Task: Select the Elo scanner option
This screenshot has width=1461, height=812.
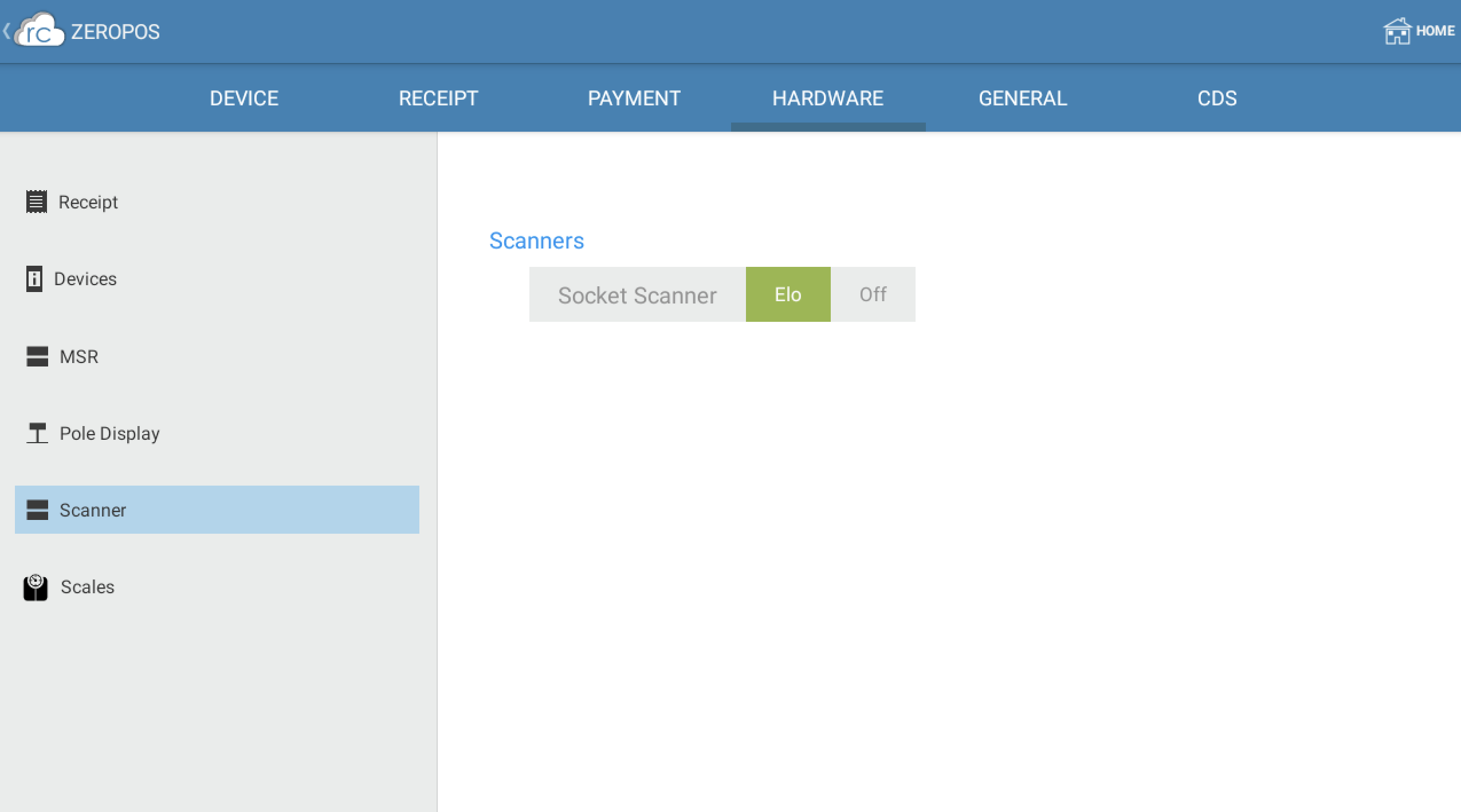Action: [x=788, y=294]
